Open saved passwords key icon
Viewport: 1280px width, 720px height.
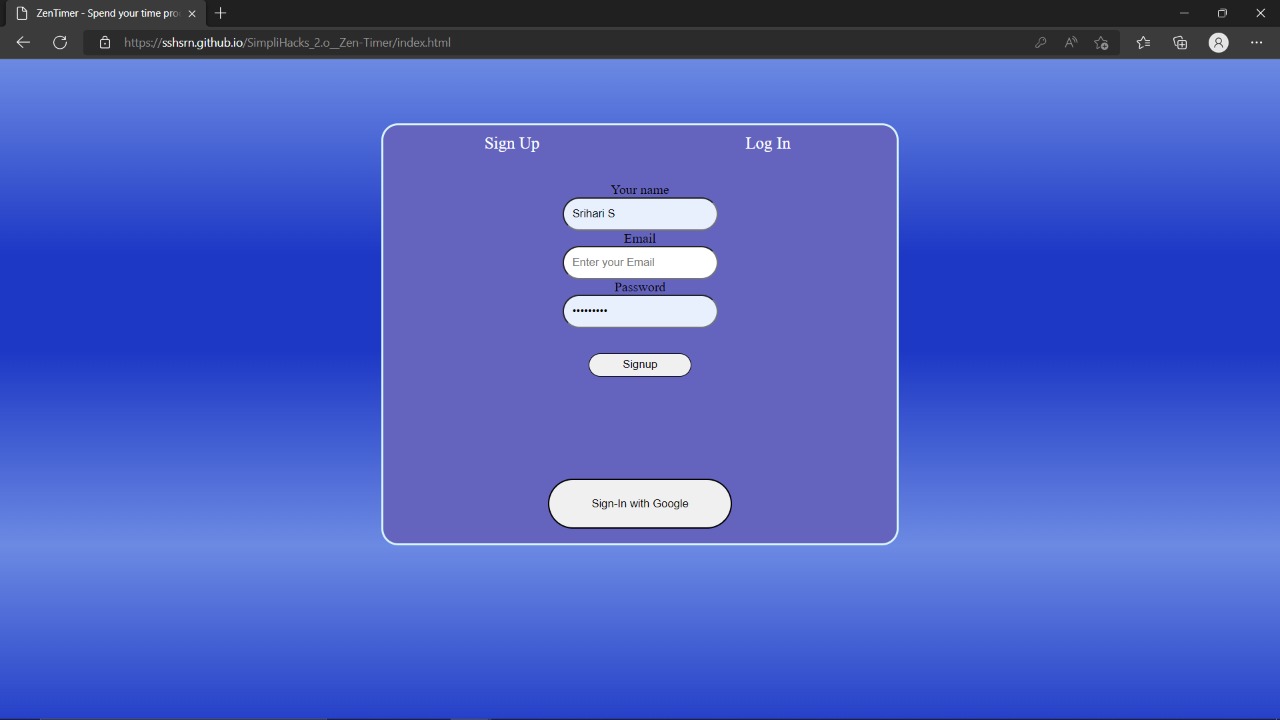click(1041, 42)
